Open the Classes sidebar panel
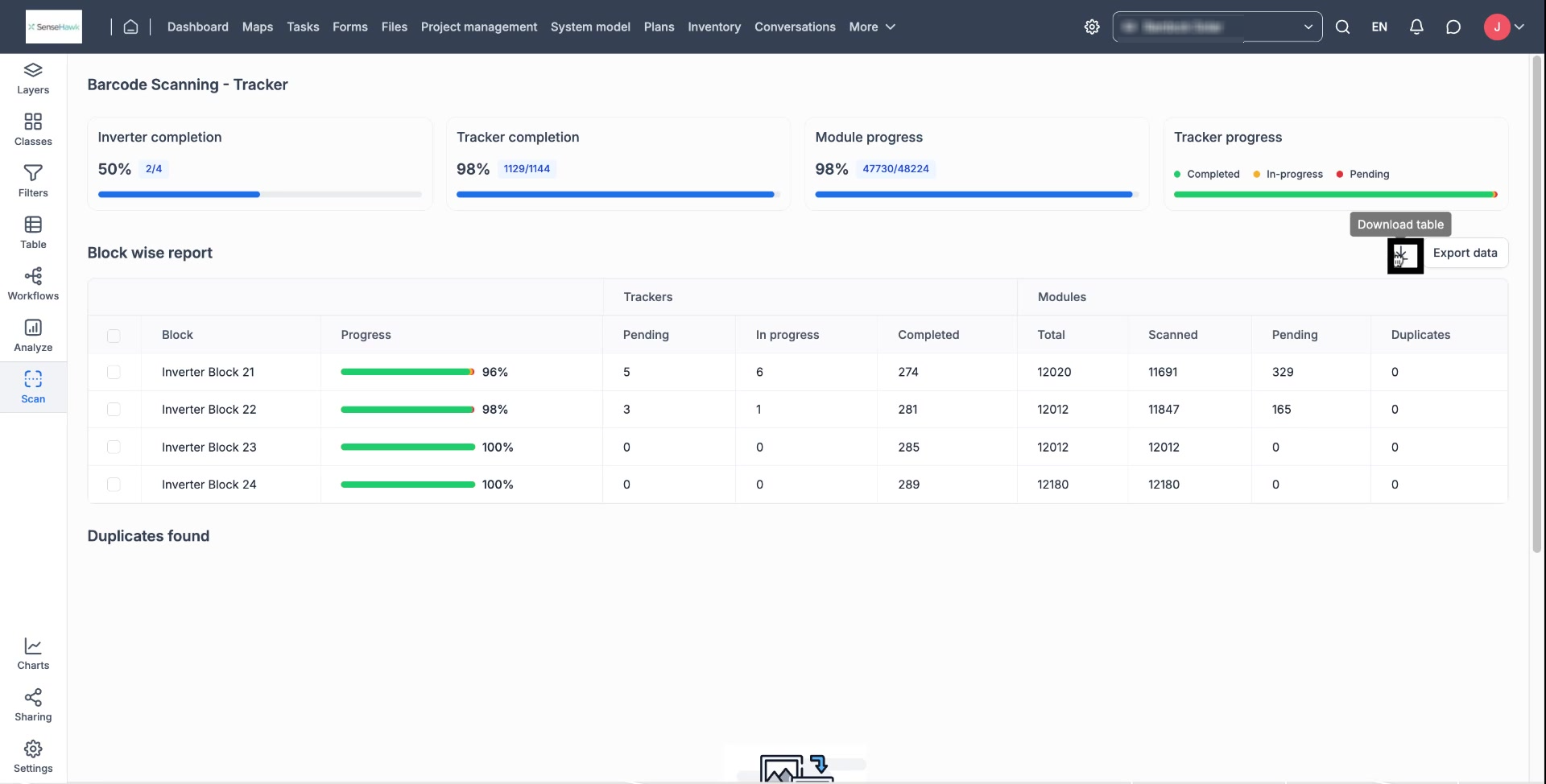 coord(33,130)
